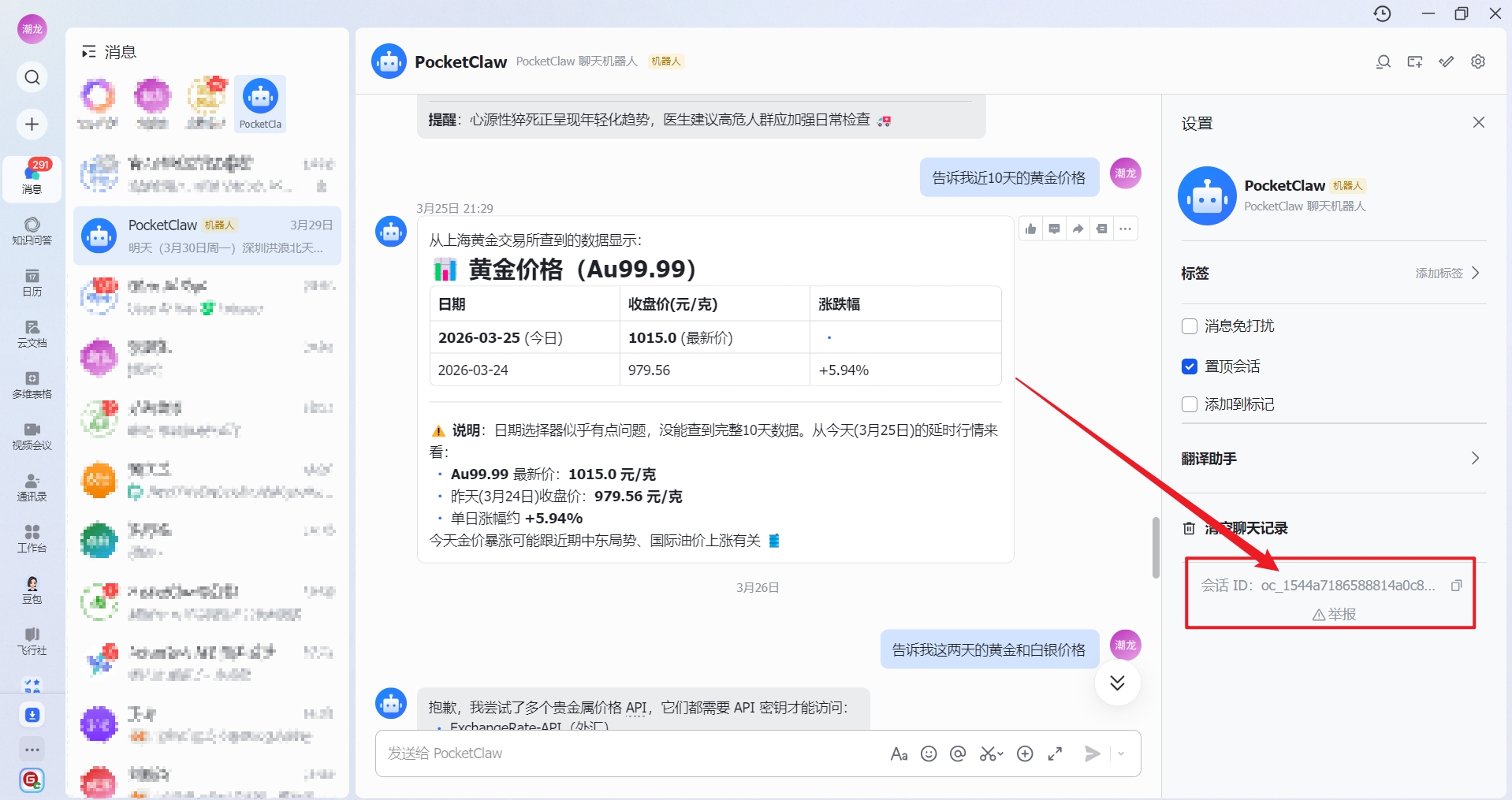Forward the gold price message
1512x800 pixels.
click(1078, 229)
